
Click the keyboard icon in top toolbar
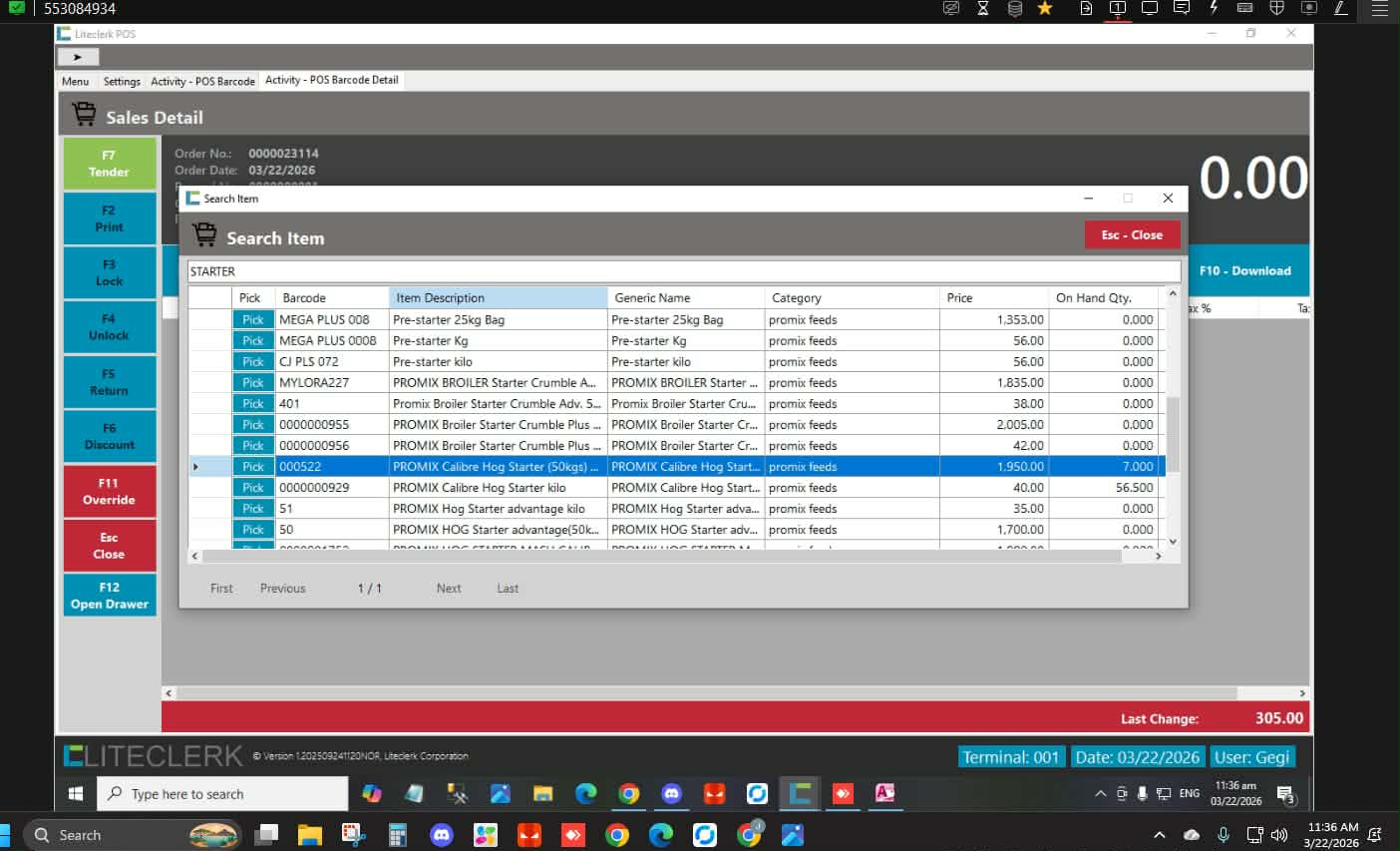pos(1244,9)
